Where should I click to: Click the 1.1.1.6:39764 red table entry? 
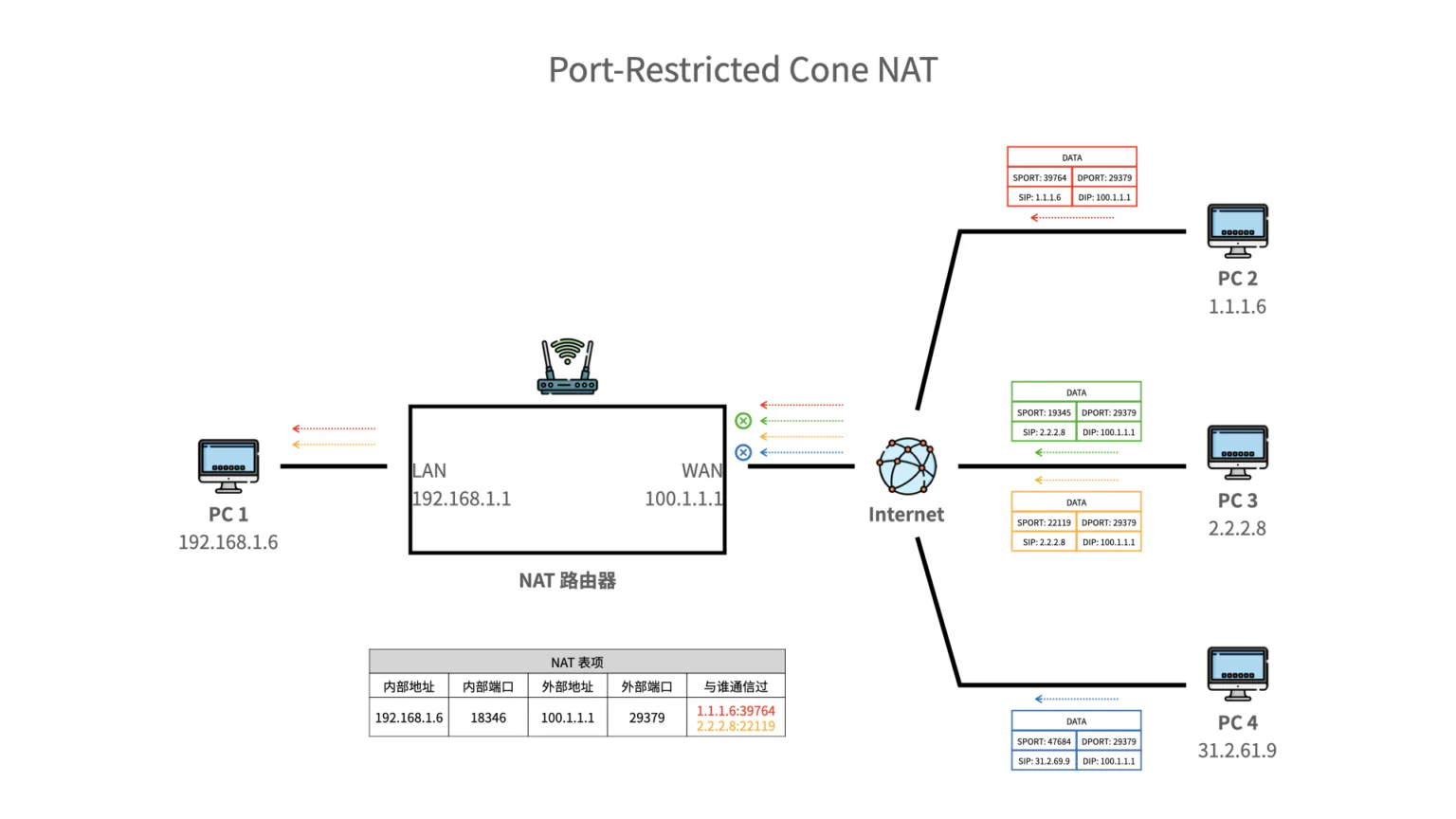(736, 710)
